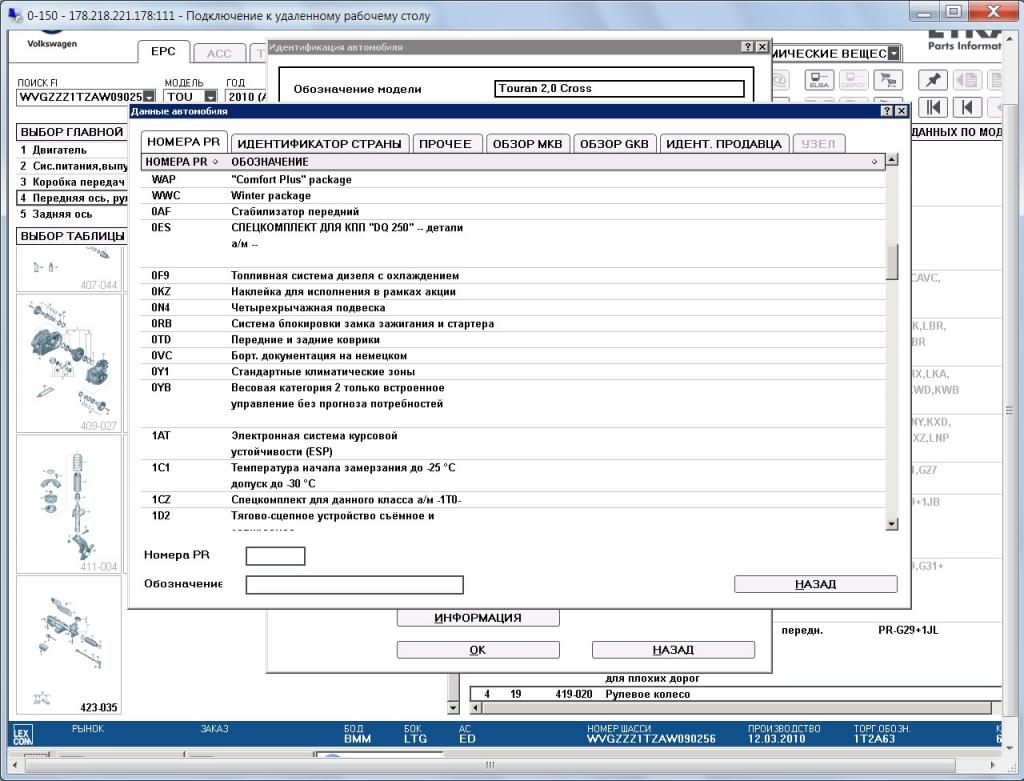The height and width of the screenshot is (781, 1024).
Task: Click the LEXCON icon in status bar
Action: click(22, 736)
